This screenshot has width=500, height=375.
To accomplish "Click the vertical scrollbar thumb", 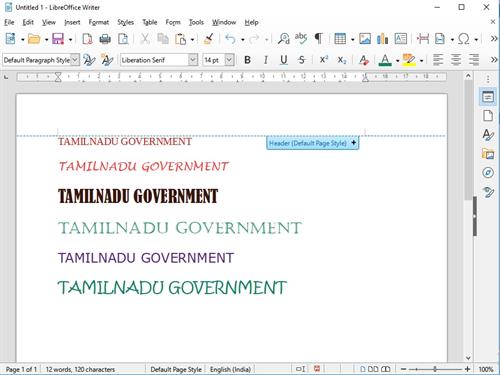I will (x=469, y=140).
